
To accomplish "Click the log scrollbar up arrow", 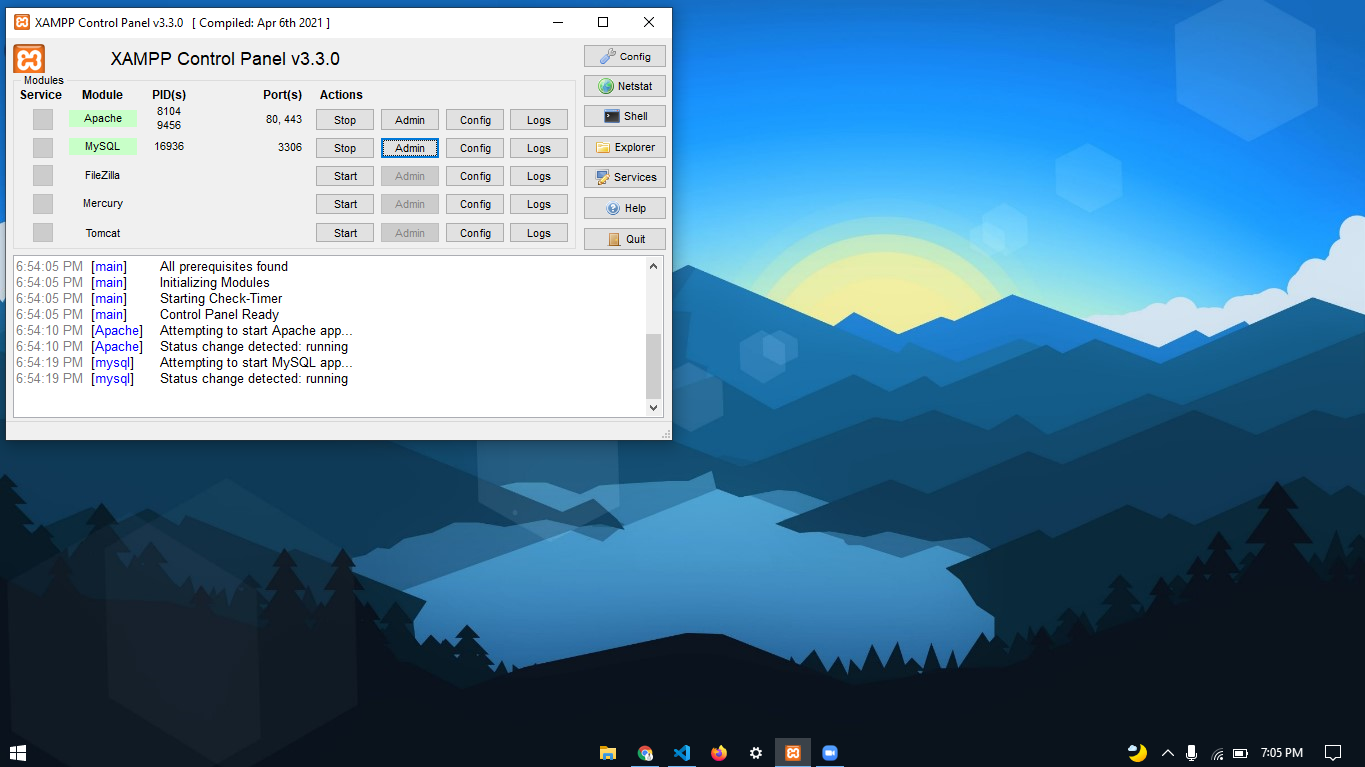I will [x=654, y=266].
